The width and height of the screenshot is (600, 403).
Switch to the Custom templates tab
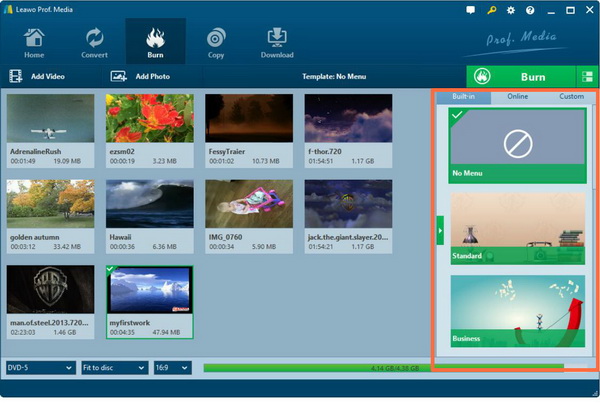click(571, 97)
